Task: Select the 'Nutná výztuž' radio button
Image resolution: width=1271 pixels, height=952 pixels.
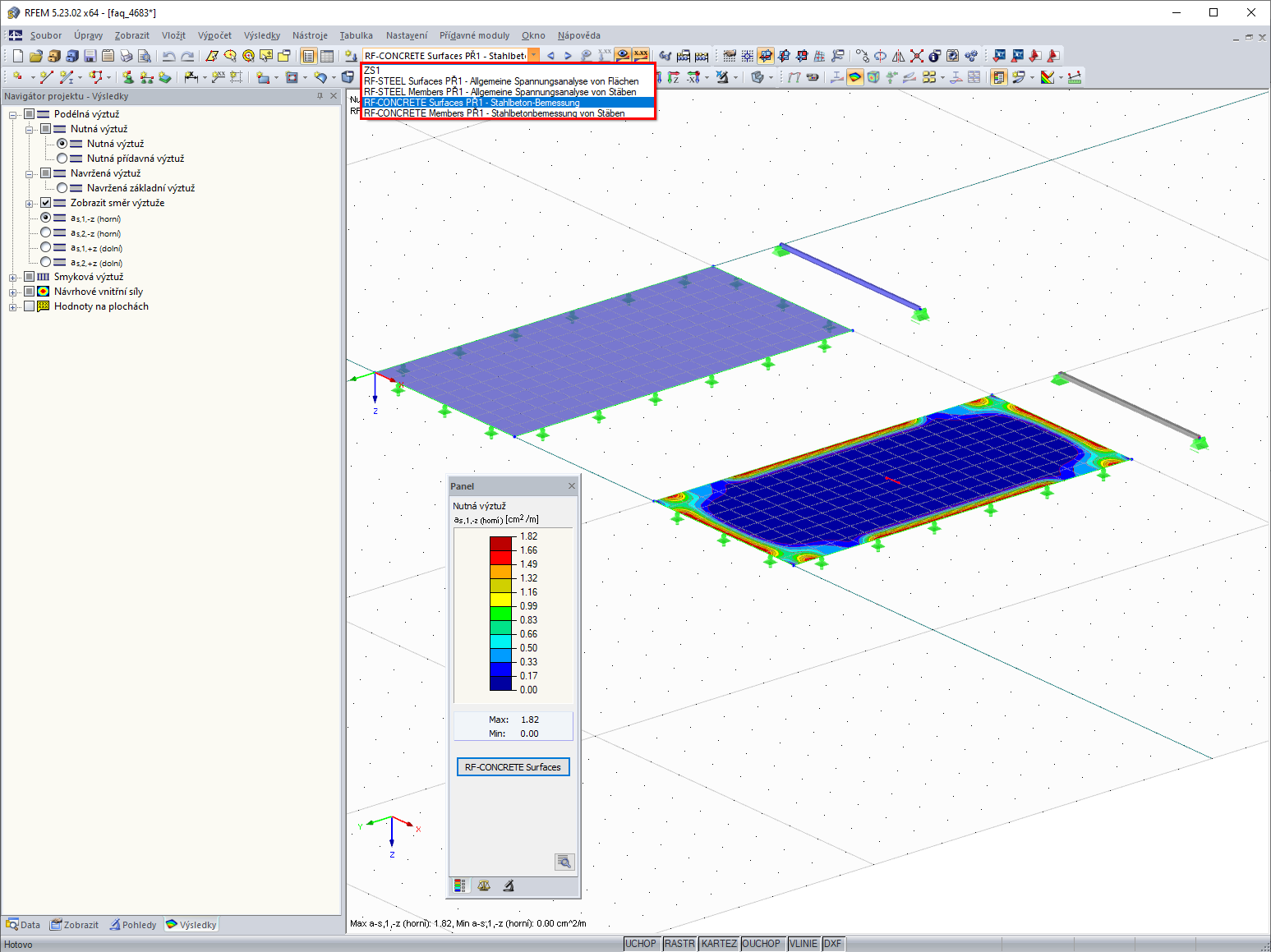Action: [62, 144]
